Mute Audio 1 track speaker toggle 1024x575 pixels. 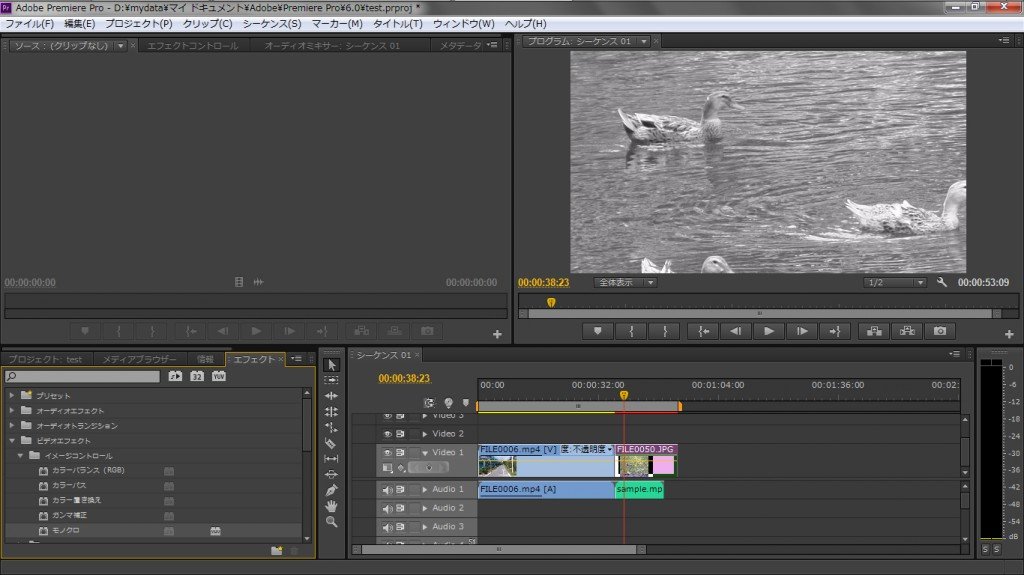point(387,489)
